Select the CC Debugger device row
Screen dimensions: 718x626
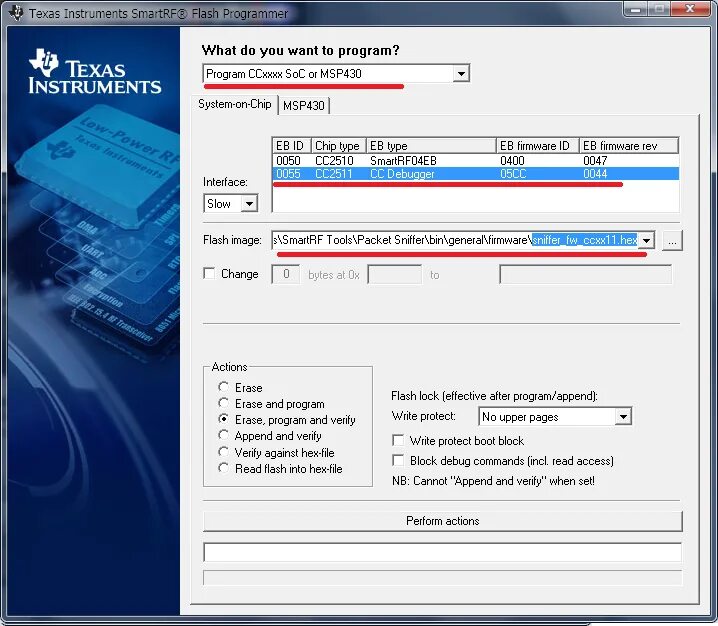[x=475, y=174]
